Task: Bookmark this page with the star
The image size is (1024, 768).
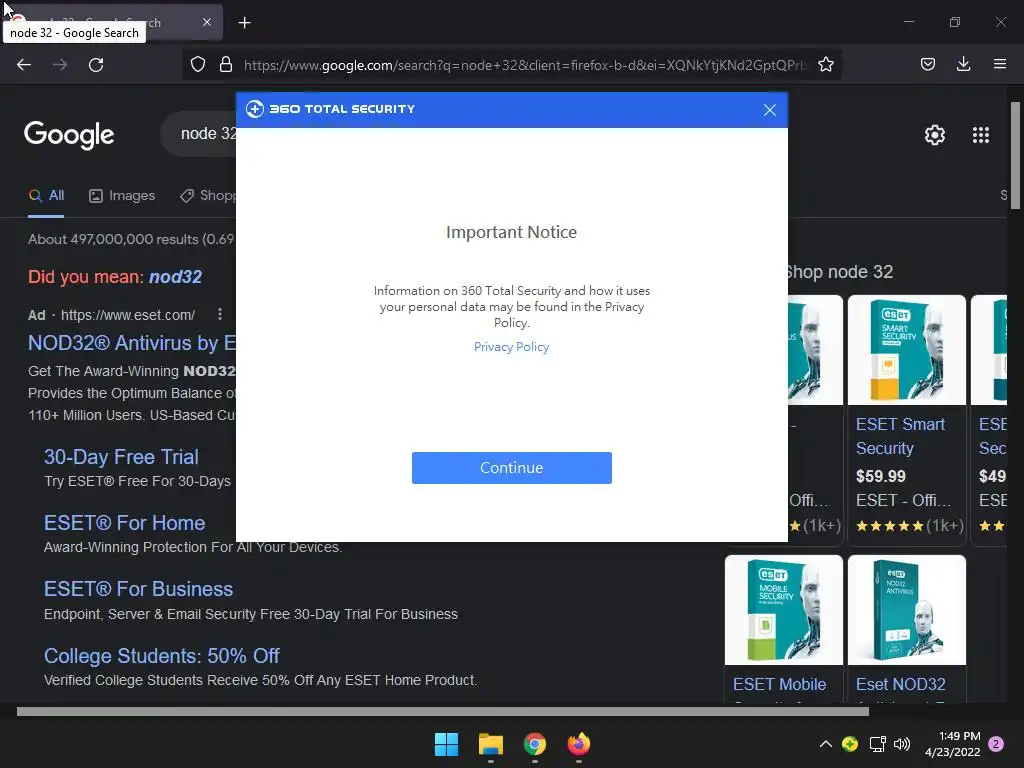Action: point(825,64)
